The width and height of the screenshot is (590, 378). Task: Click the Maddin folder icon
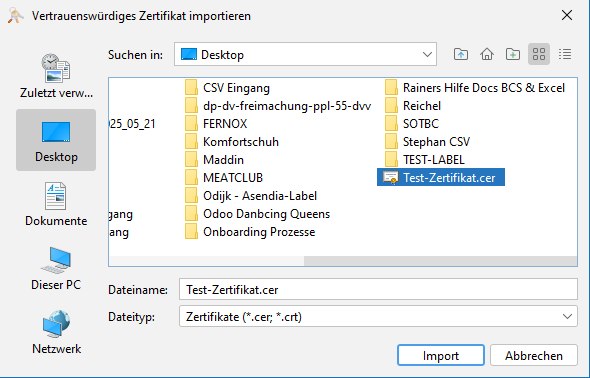point(191,160)
